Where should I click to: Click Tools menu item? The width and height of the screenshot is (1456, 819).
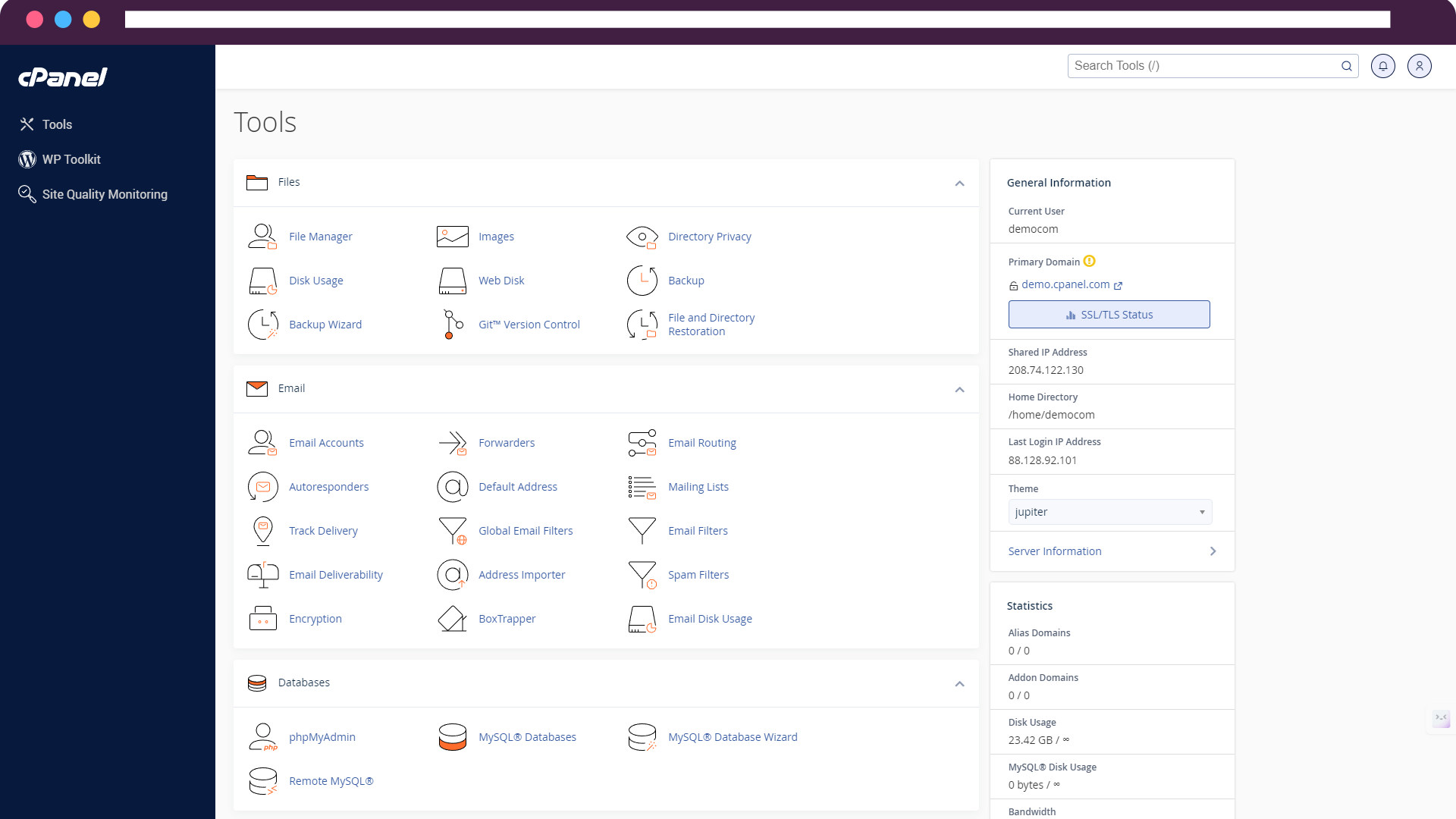pos(57,124)
